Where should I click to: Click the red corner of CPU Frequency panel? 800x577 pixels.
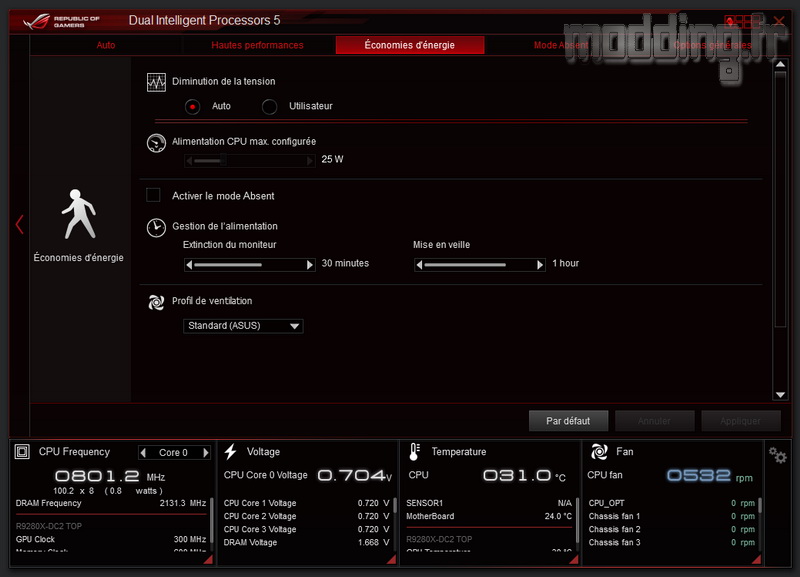coord(208,560)
